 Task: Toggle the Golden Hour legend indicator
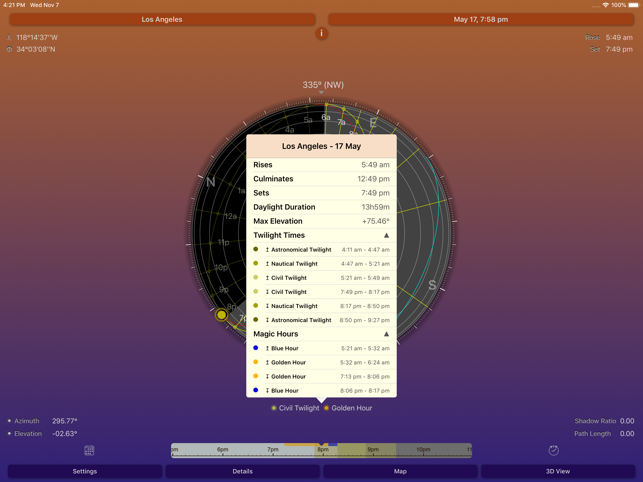point(326,408)
